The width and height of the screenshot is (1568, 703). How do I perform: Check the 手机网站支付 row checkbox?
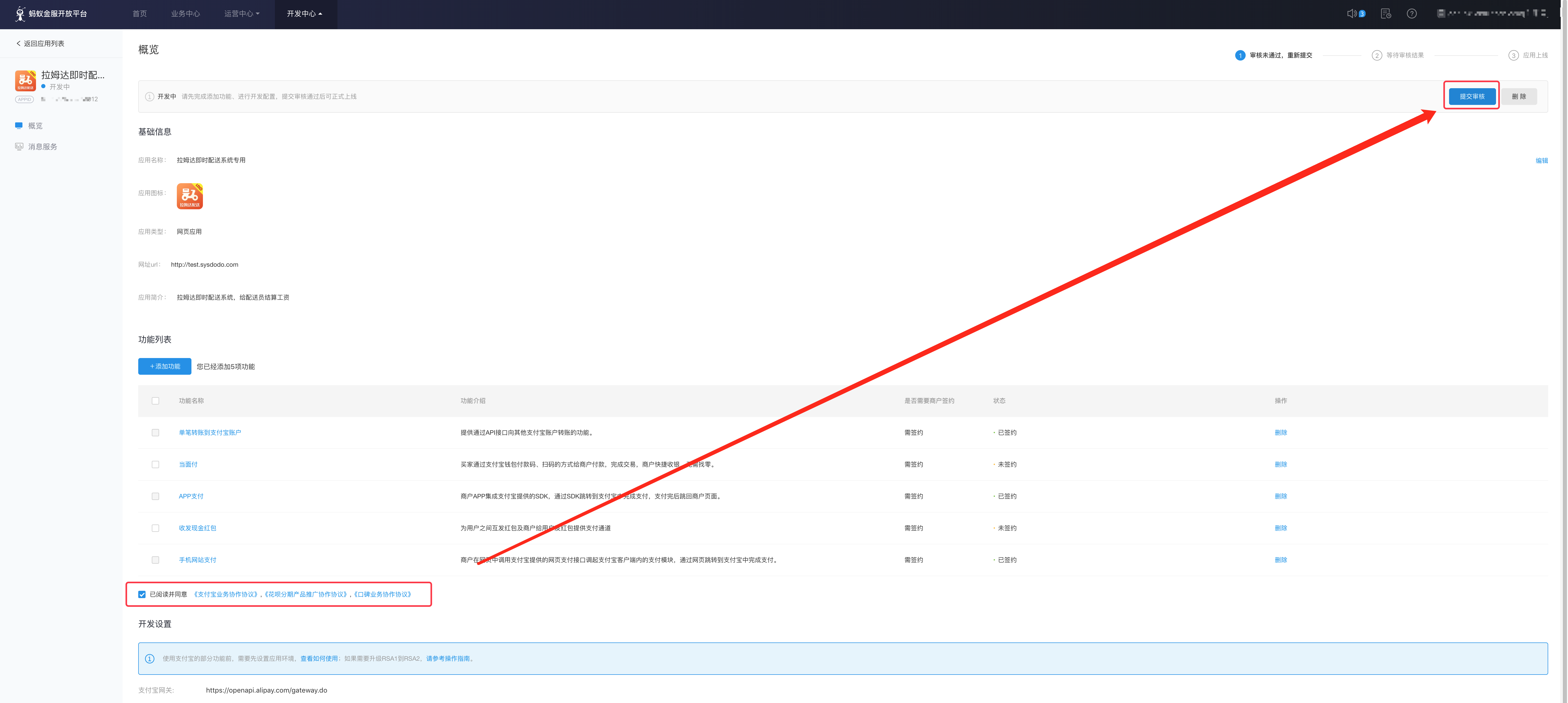pyautogui.click(x=155, y=560)
